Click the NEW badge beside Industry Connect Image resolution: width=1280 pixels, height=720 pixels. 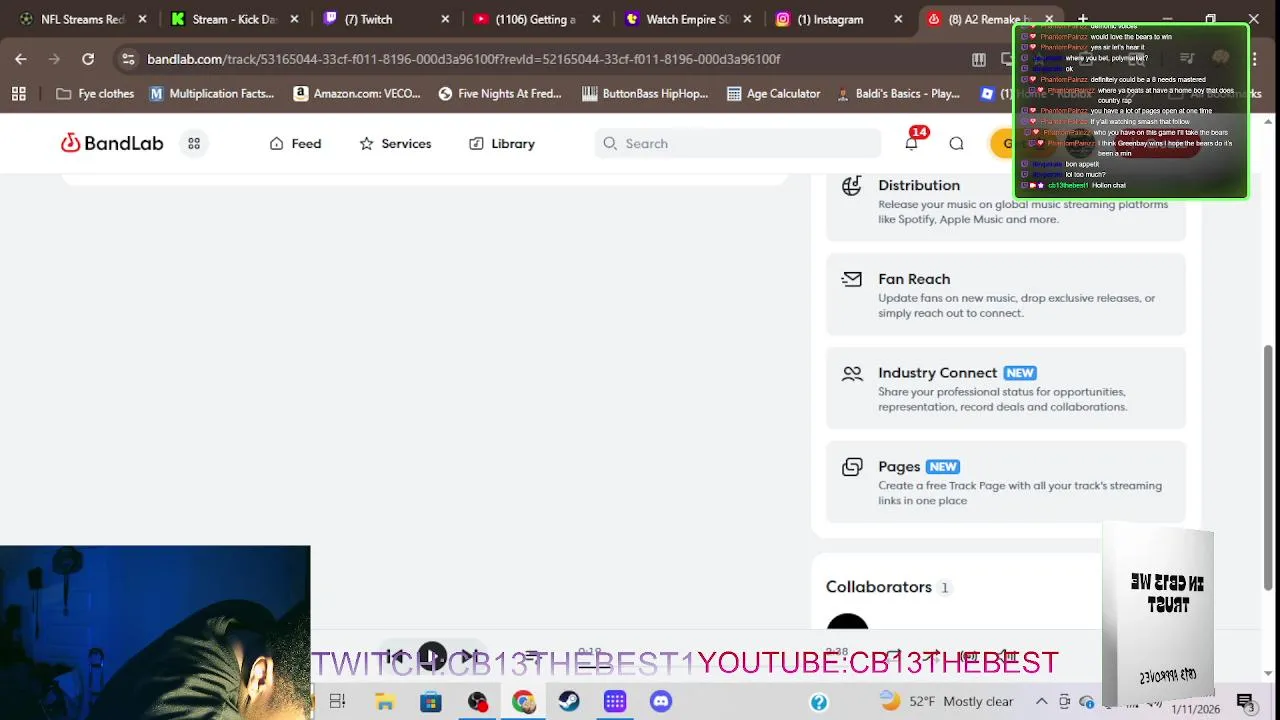(x=1020, y=373)
